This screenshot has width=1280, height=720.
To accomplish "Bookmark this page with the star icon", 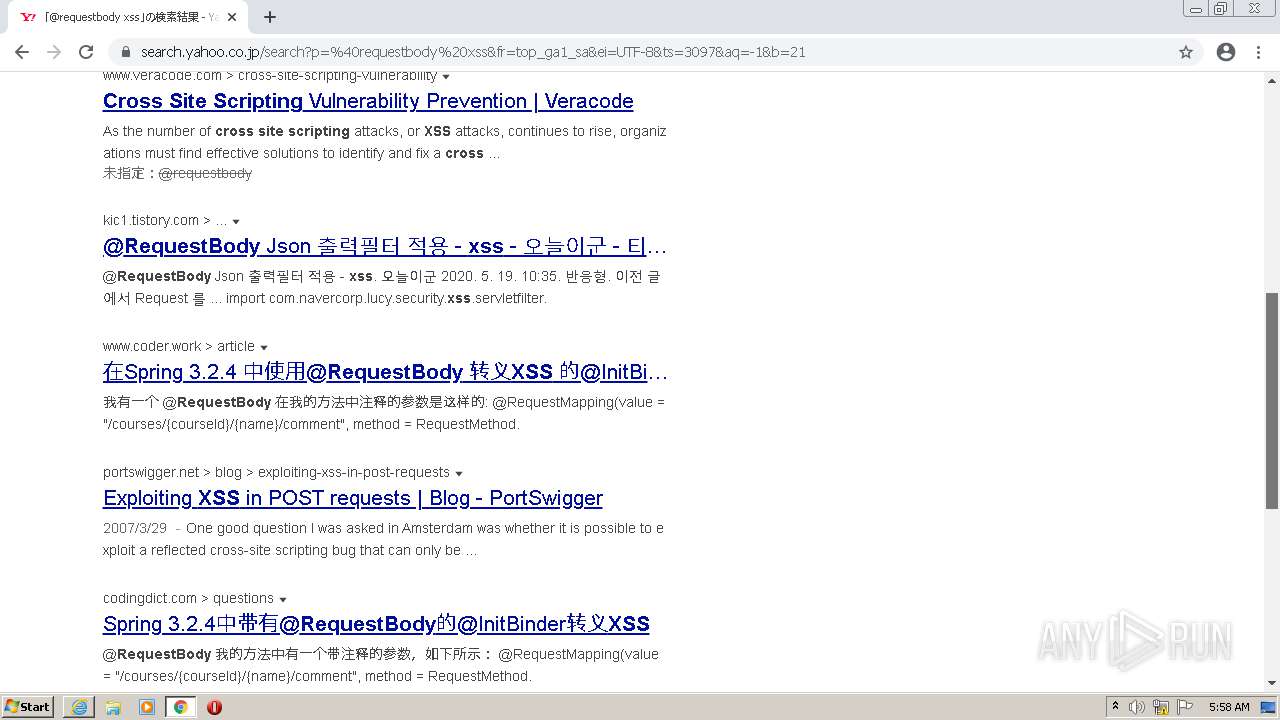I will 1186,52.
